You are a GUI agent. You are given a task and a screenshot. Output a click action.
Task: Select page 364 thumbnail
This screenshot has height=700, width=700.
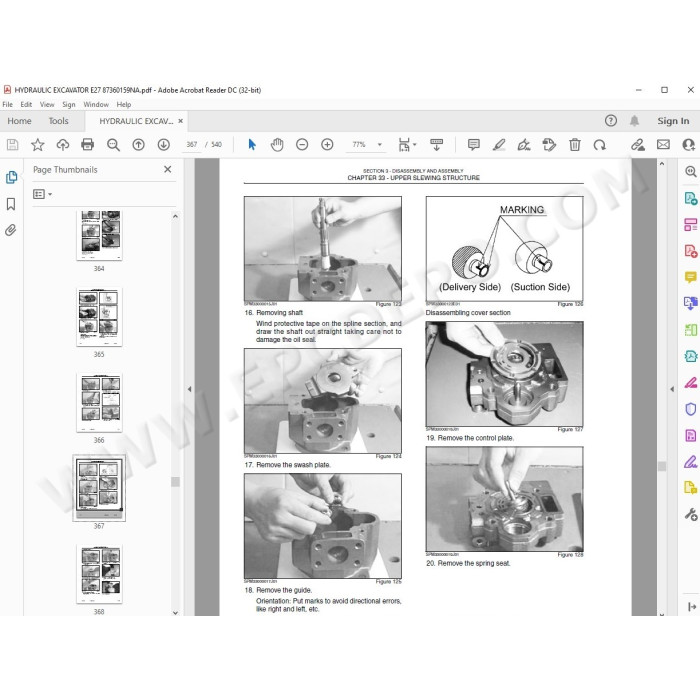[99, 236]
